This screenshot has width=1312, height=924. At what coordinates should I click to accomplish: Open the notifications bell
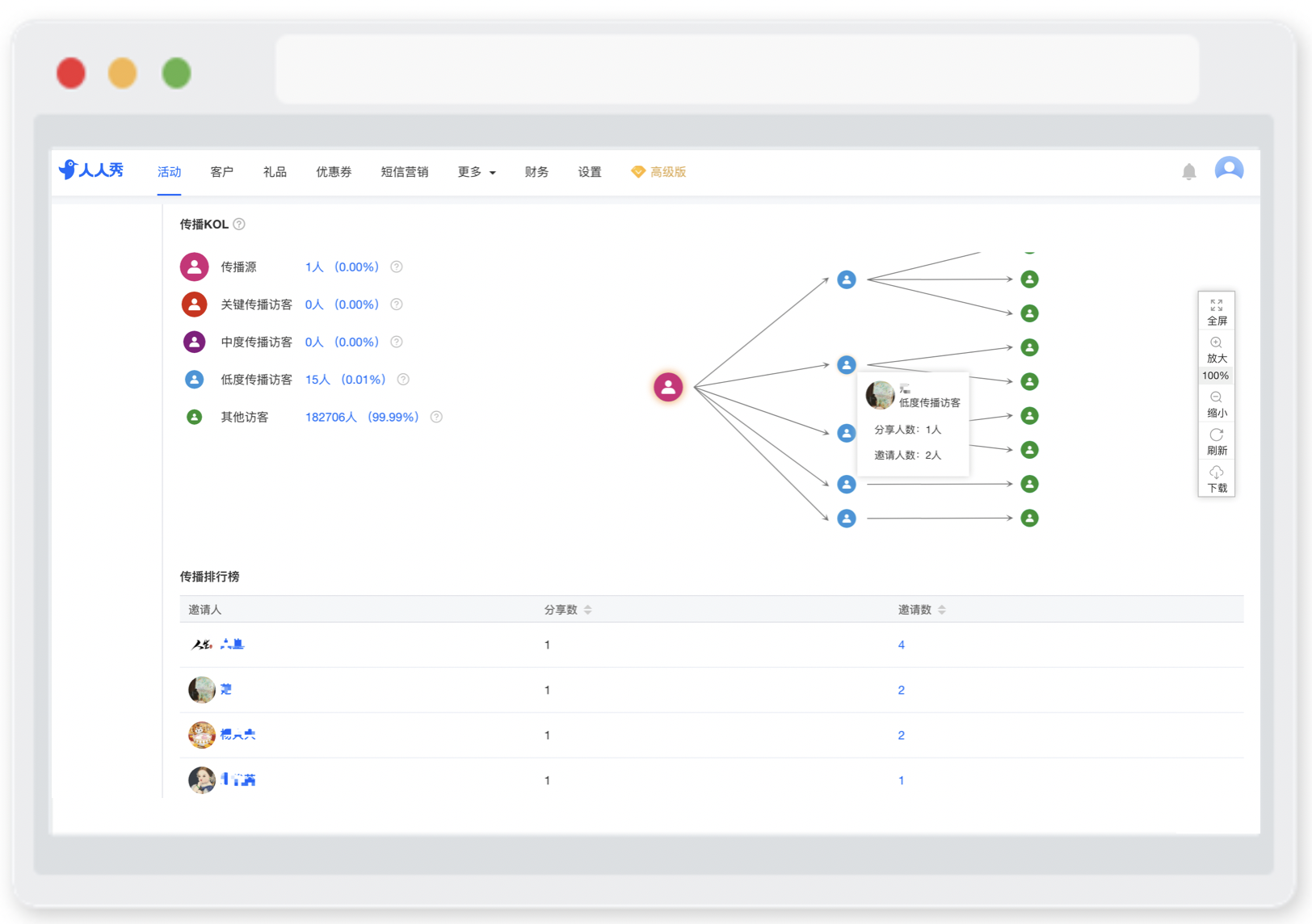tap(1188, 171)
